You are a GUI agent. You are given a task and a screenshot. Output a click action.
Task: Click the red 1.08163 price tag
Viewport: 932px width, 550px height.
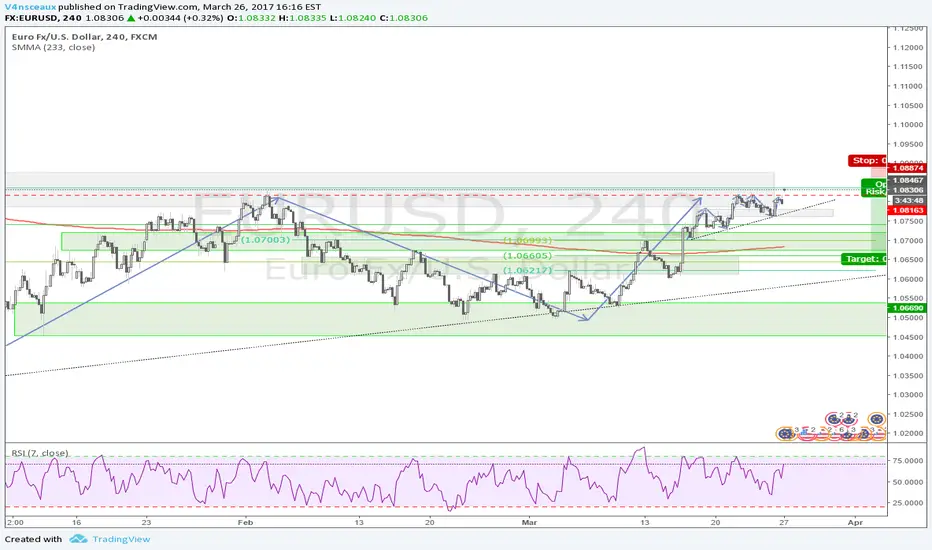point(907,210)
